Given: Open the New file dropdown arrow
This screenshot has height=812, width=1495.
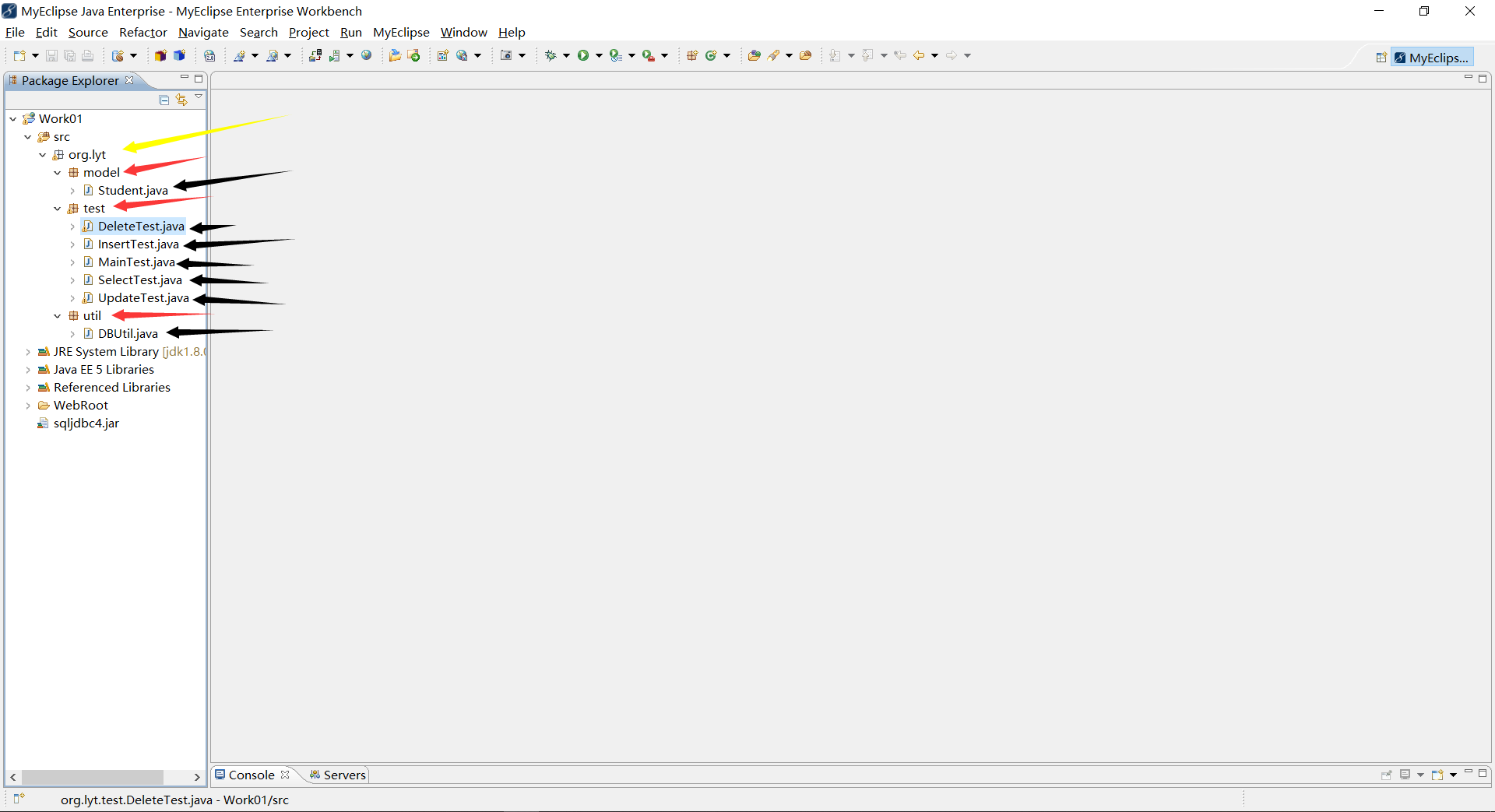Looking at the screenshot, I should 35,55.
